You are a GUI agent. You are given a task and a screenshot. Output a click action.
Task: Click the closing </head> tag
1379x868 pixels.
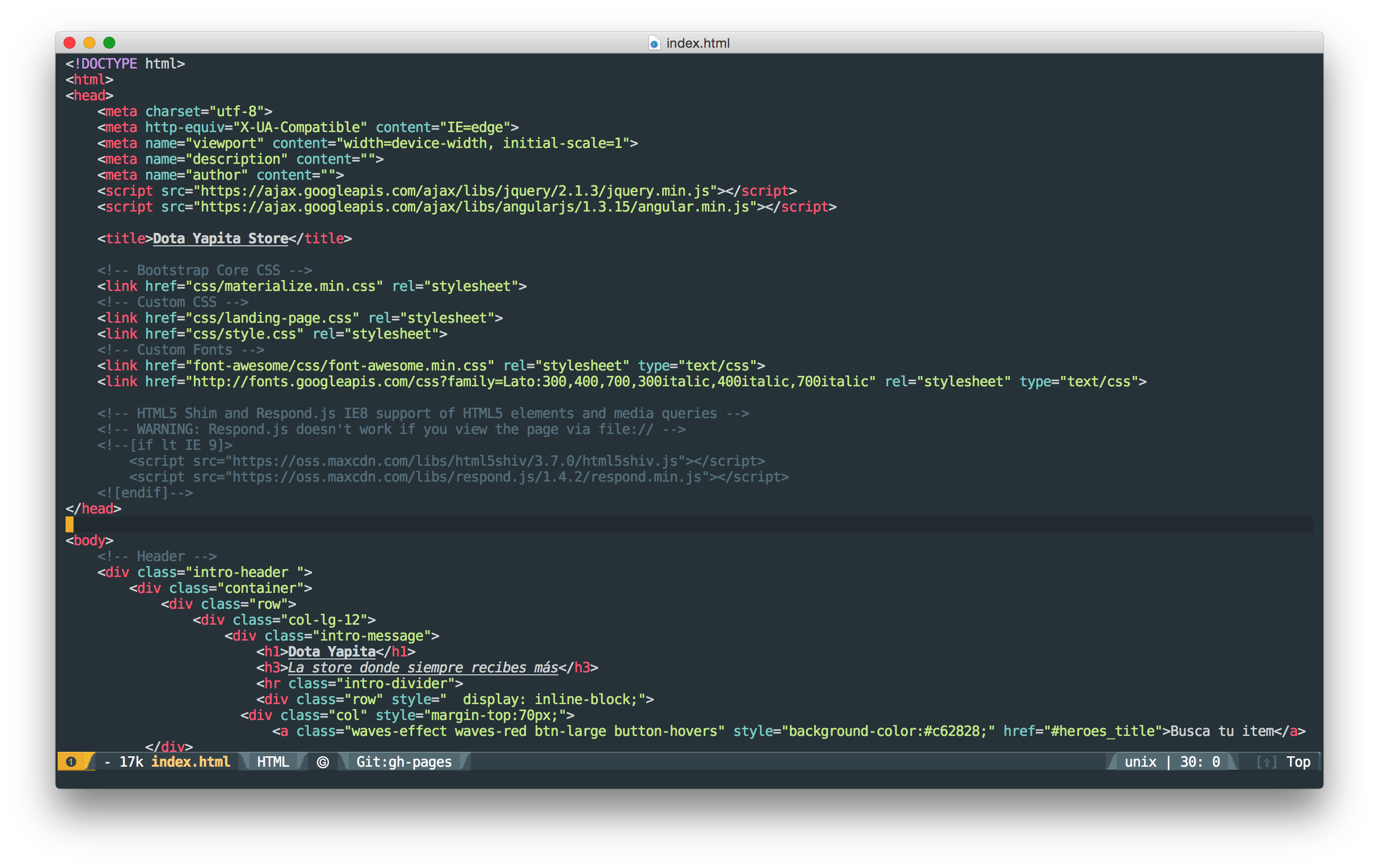[x=93, y=508]
